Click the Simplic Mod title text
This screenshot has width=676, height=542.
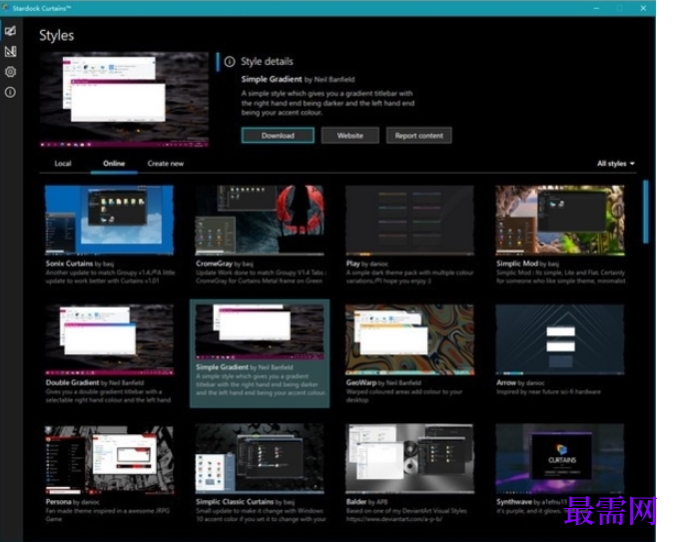pyautogui.click(x=517, y=263)
